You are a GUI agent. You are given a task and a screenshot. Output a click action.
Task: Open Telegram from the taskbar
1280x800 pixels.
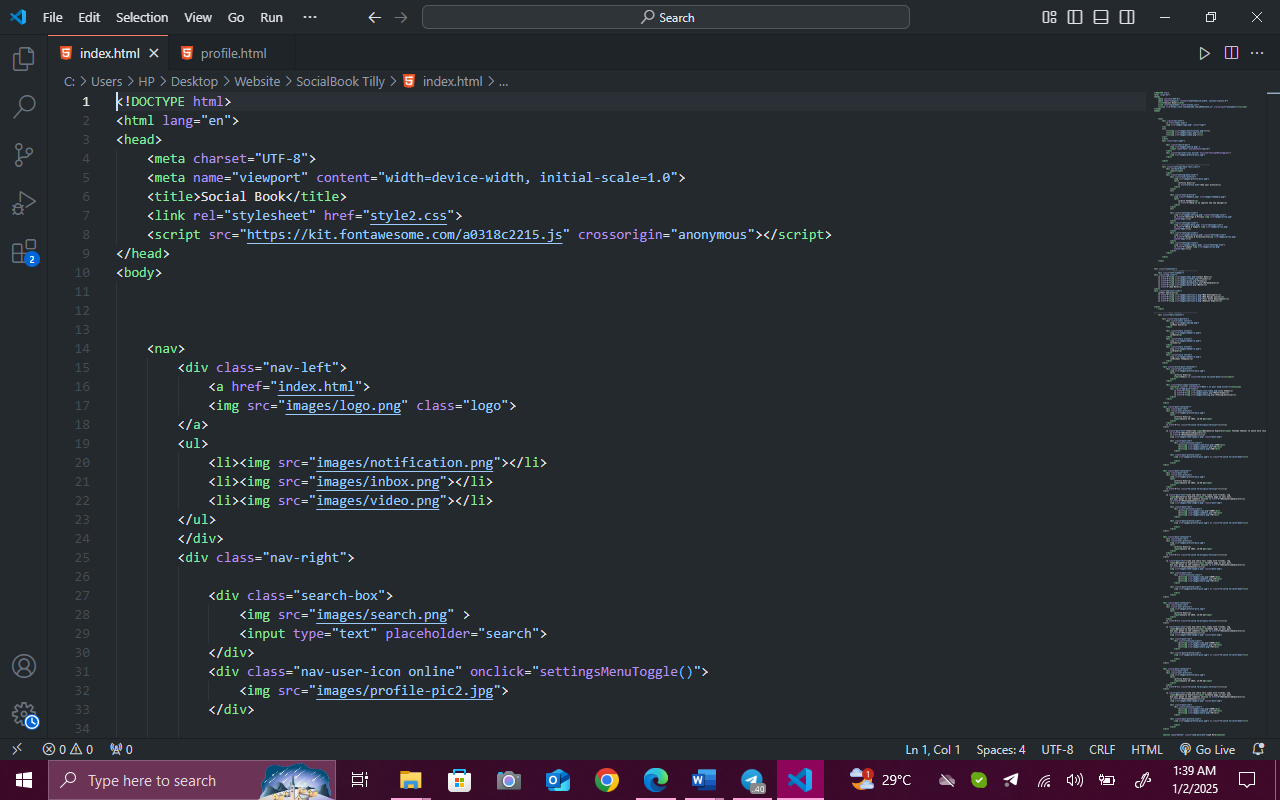click(x=753, y=780)
